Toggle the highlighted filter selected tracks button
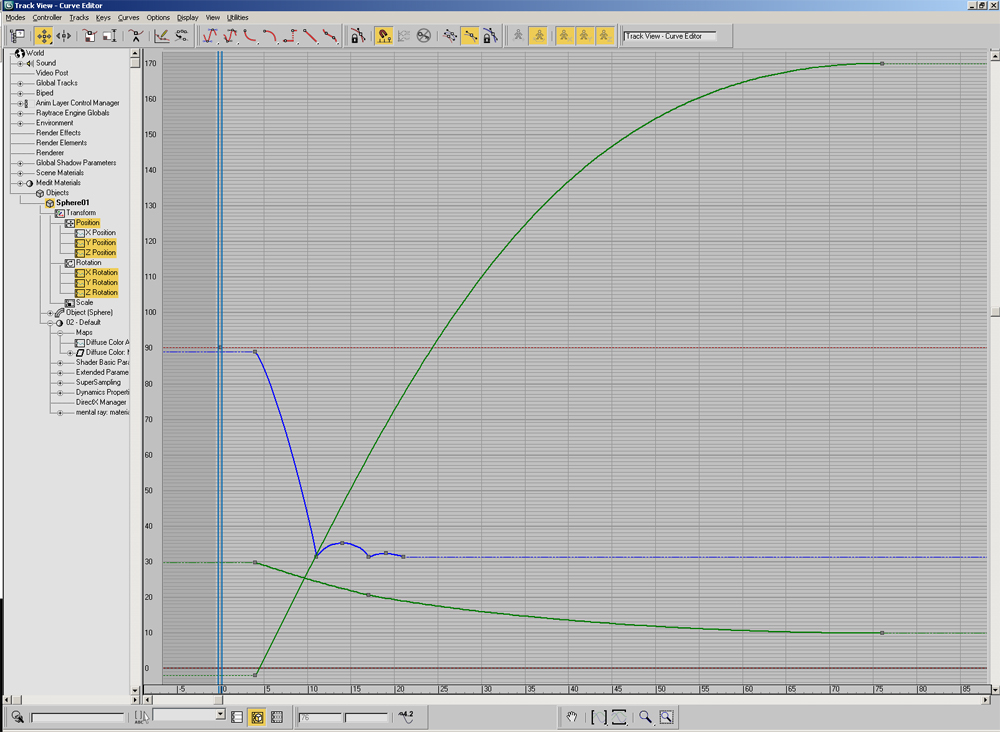1000x732 pixels. point(257,717)
